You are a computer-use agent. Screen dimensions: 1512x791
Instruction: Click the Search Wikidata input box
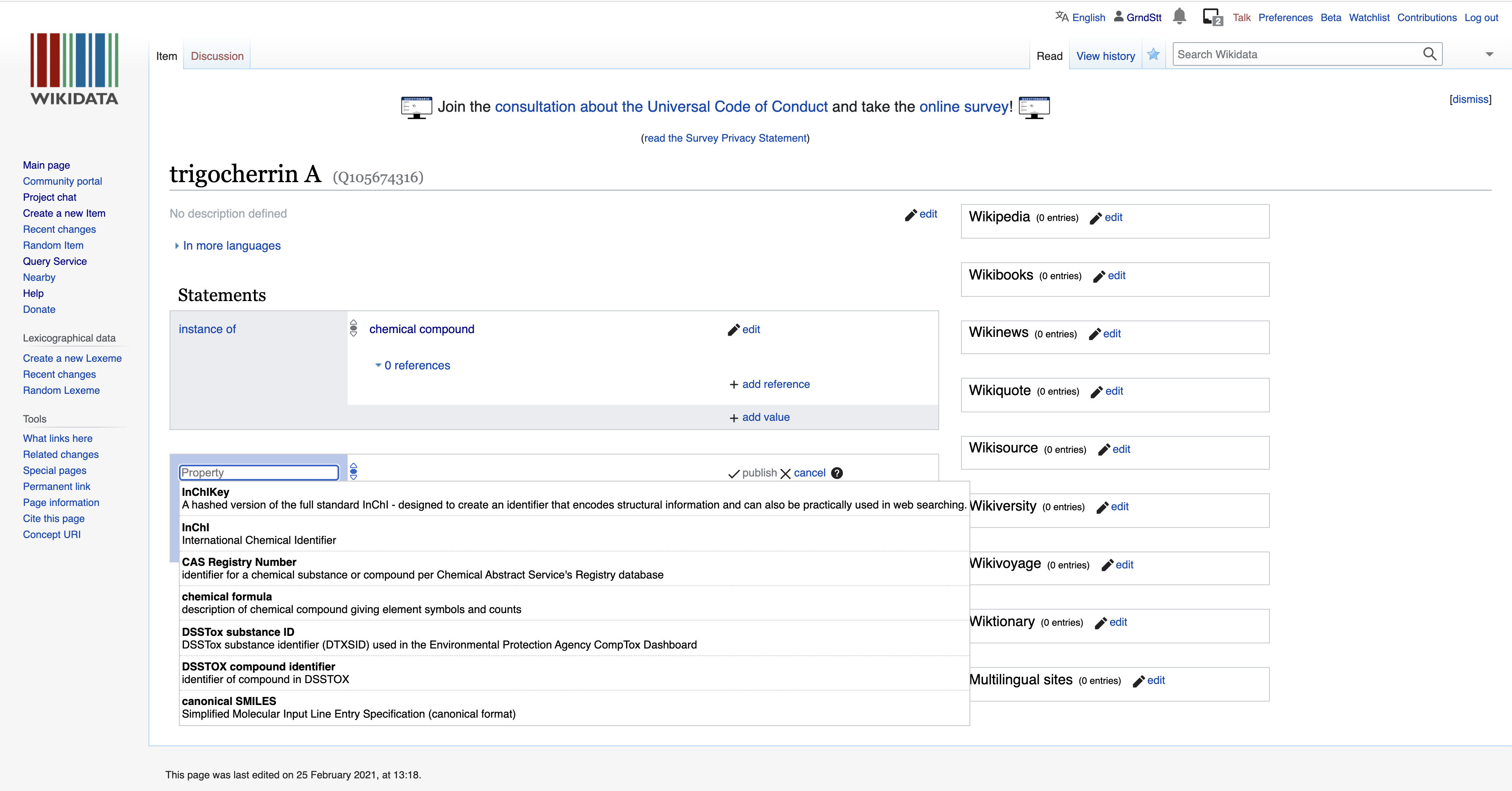(1297, 54)
